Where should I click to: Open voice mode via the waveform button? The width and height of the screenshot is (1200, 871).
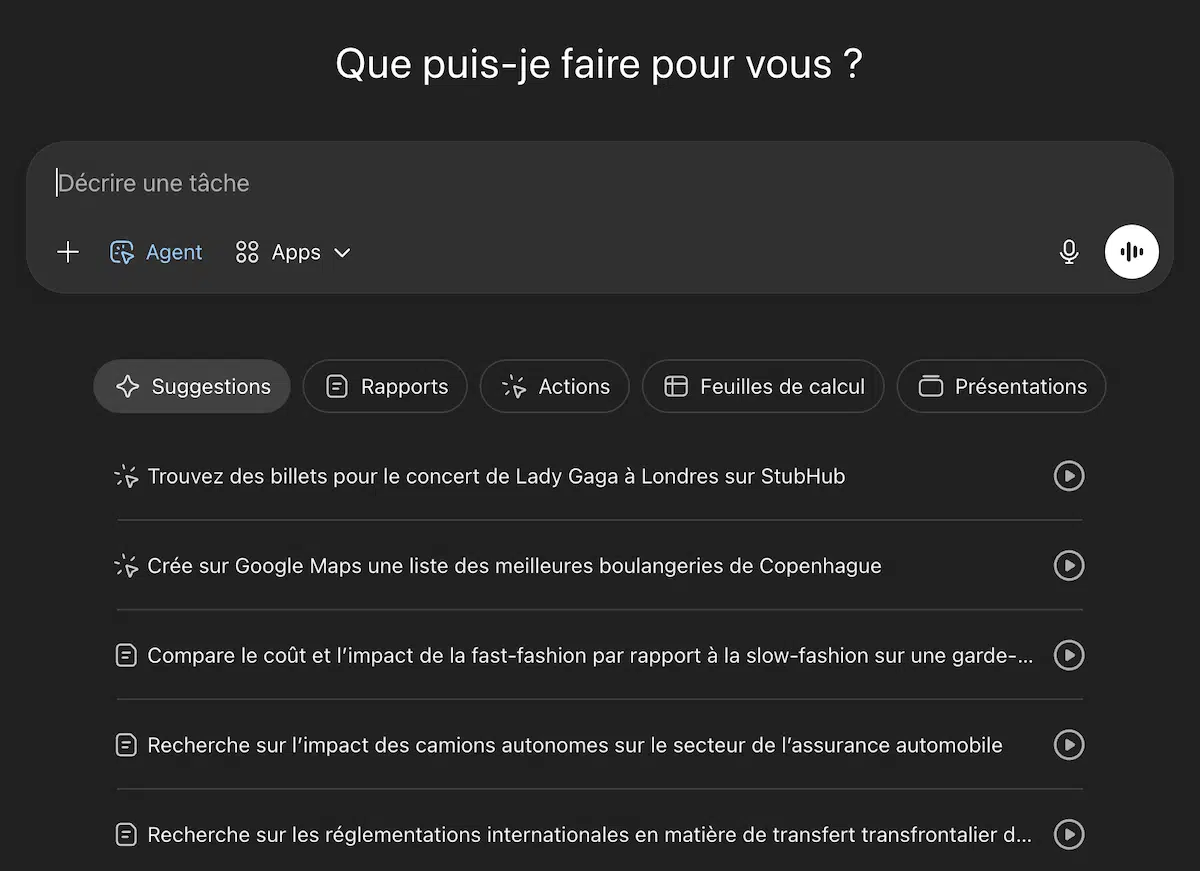point(1131,252)
